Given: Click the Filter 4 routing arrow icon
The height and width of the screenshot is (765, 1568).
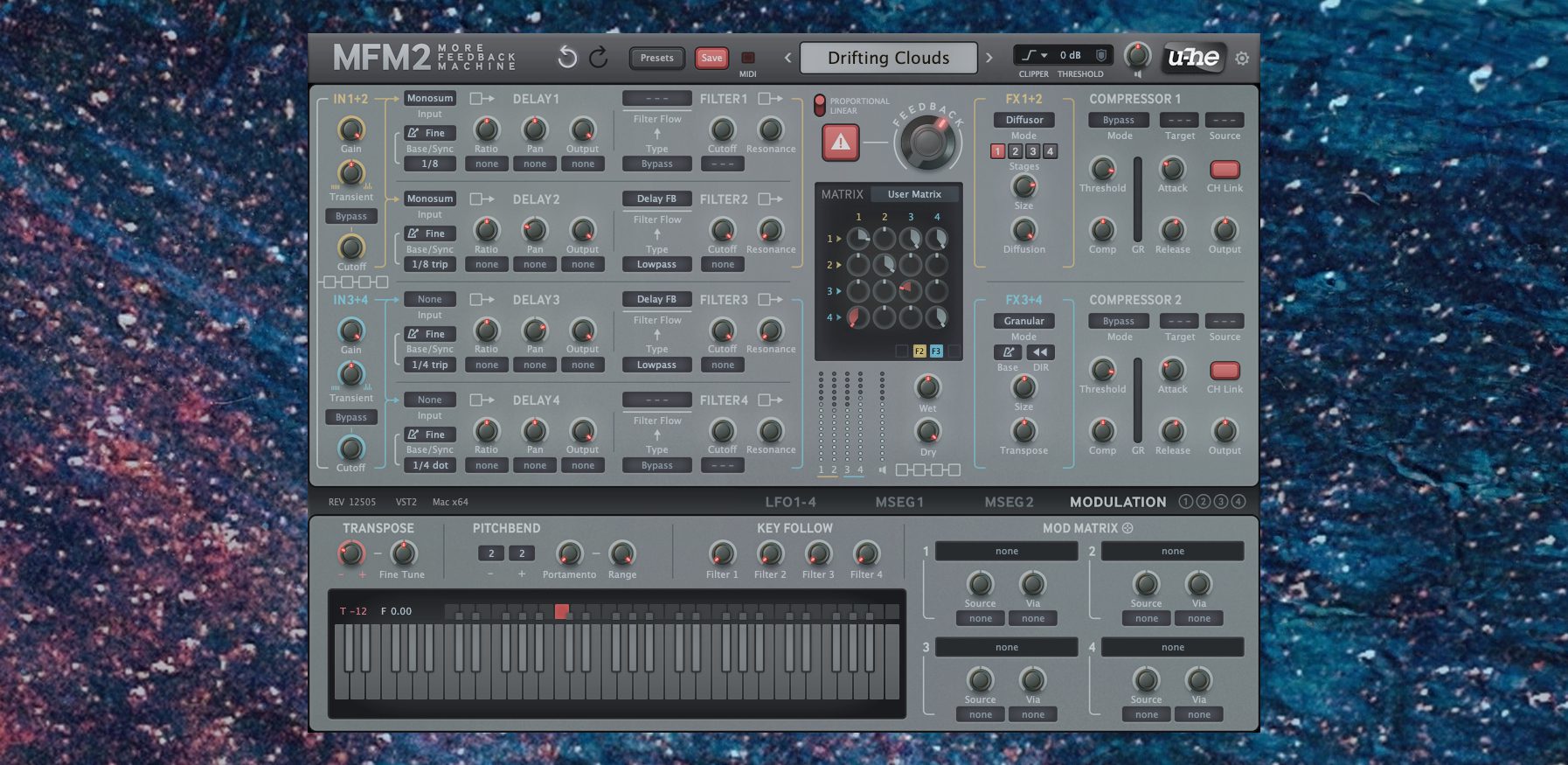Looking at the screenshot, I should (x=770, y=400).
